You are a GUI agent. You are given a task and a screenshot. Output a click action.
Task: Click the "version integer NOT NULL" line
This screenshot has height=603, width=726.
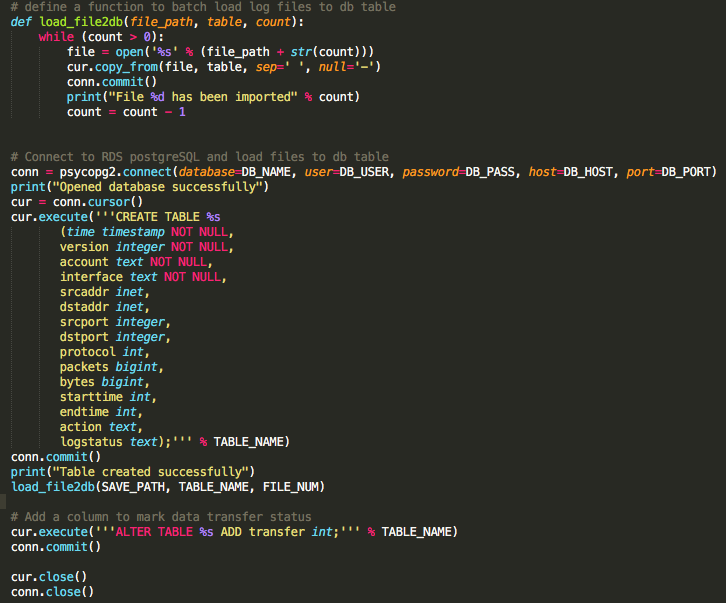click(146, 247)
